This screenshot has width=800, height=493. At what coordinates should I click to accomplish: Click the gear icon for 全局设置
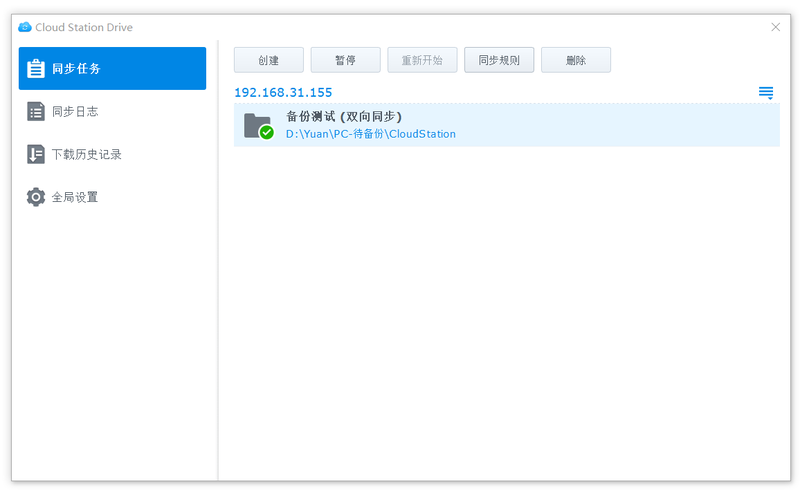(36, 197)
